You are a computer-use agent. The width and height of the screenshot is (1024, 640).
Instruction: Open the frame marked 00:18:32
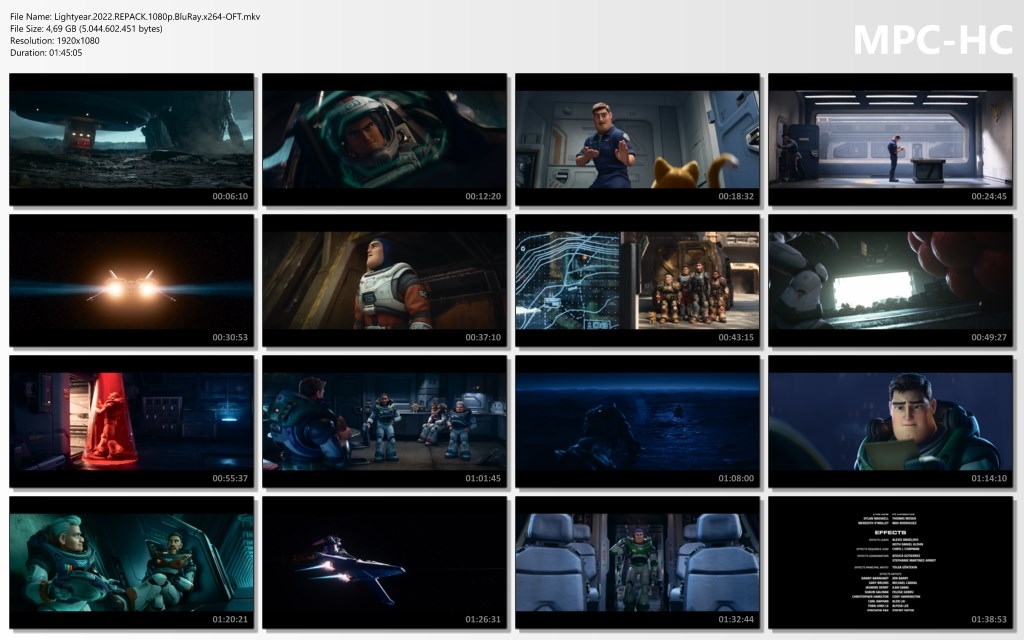tap(637, 139)
